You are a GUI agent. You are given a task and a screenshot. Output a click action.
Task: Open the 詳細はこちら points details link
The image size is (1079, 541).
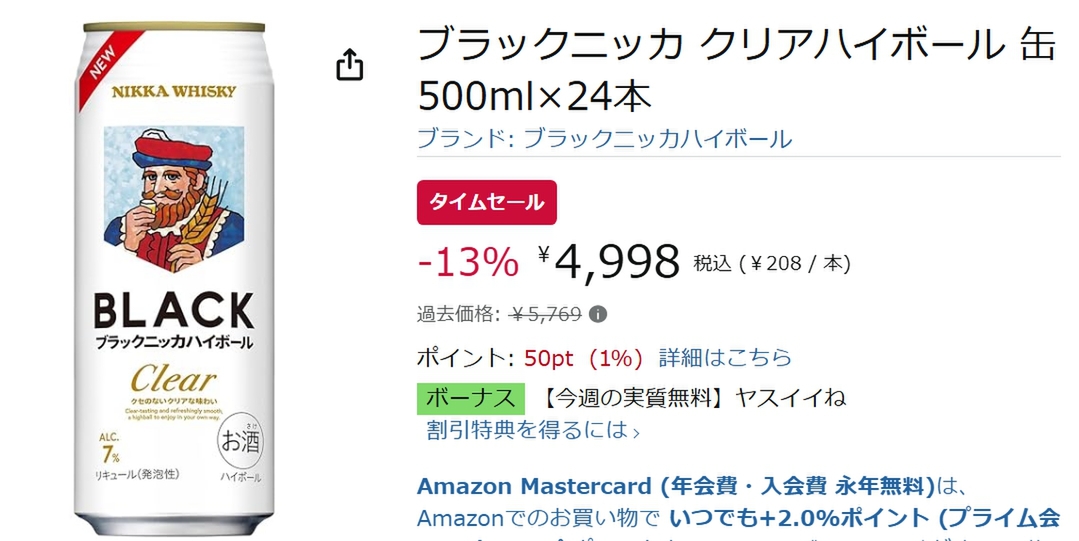(x=725, y=357)
